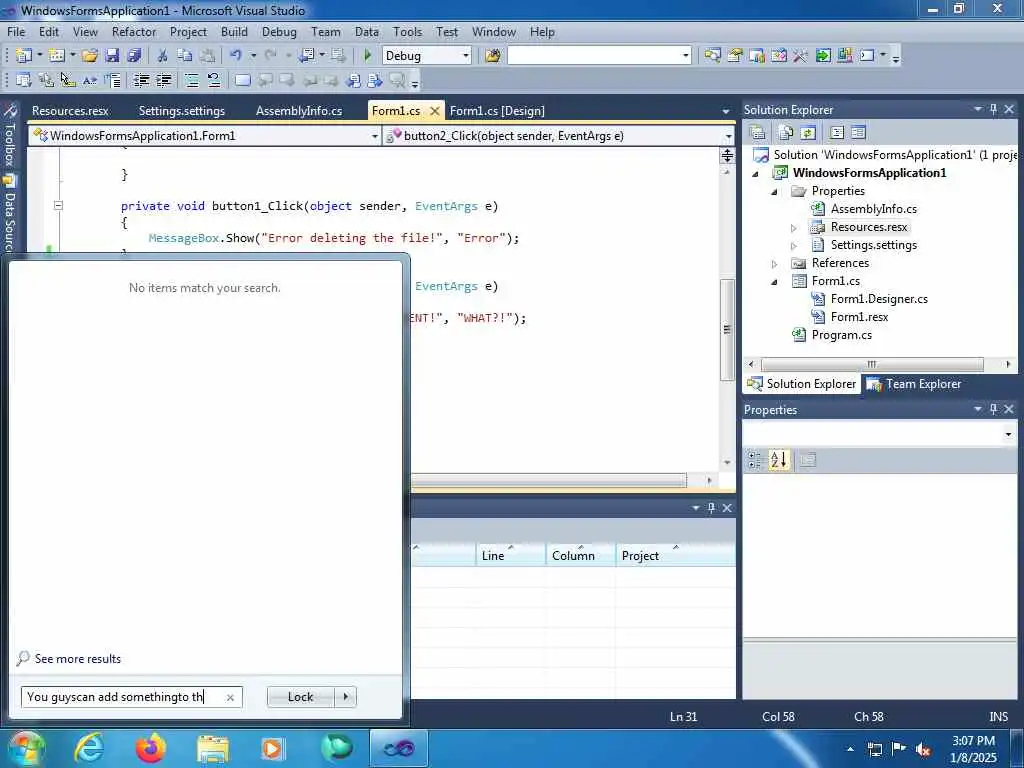Click the Solution Explorer properties toolbar icon
Screen dimensions: 1024x768
pyautogui.click(x=758, y=133)
